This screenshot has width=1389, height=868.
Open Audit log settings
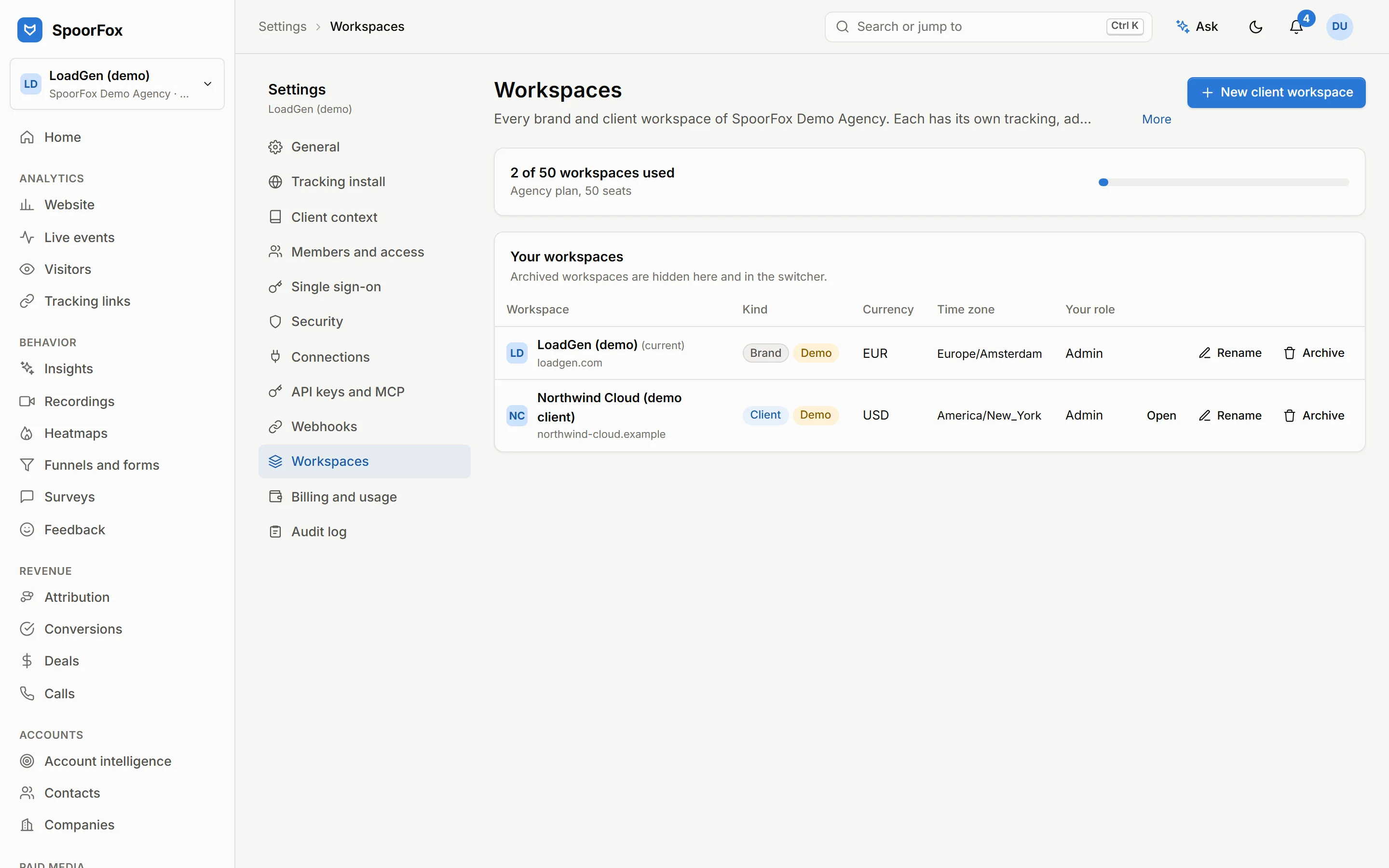pos(365,531)
